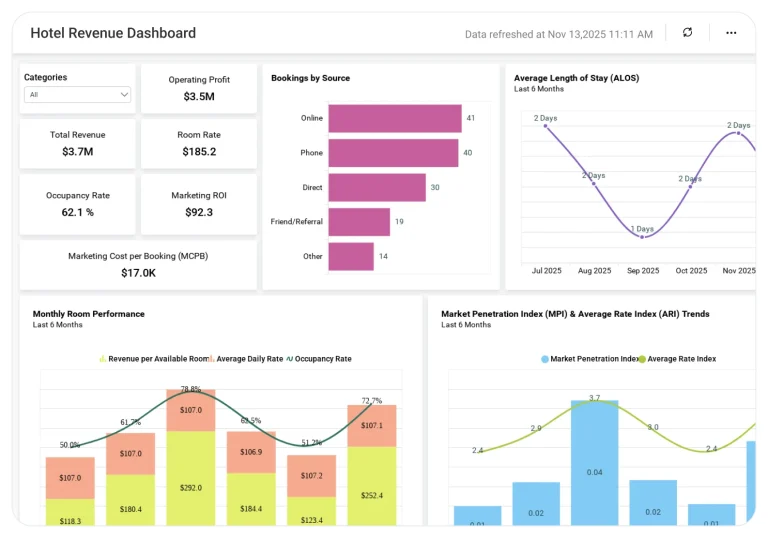
Task: Select the Operating Profit $3.5M card
Action: [x=199, y=88]
